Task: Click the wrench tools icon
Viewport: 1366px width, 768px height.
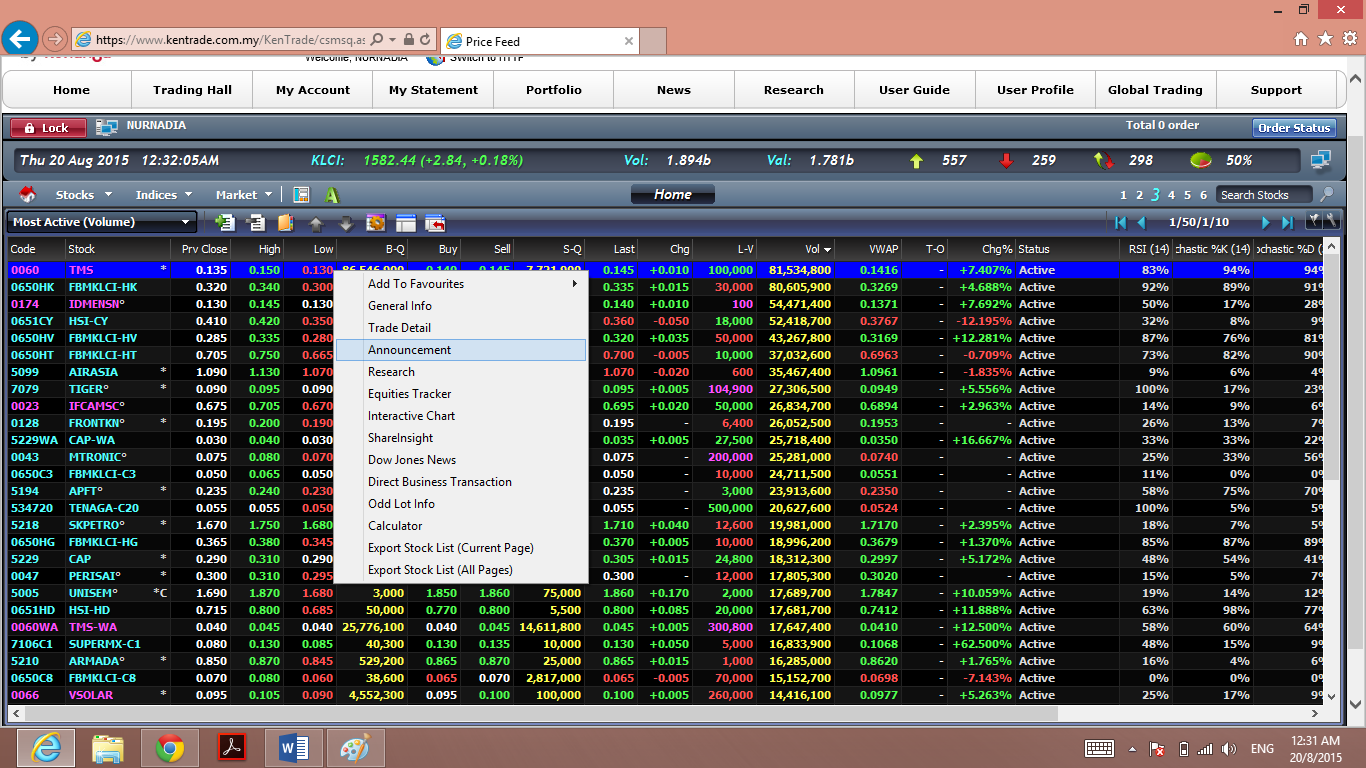Action: click(x=1330, y=221)
